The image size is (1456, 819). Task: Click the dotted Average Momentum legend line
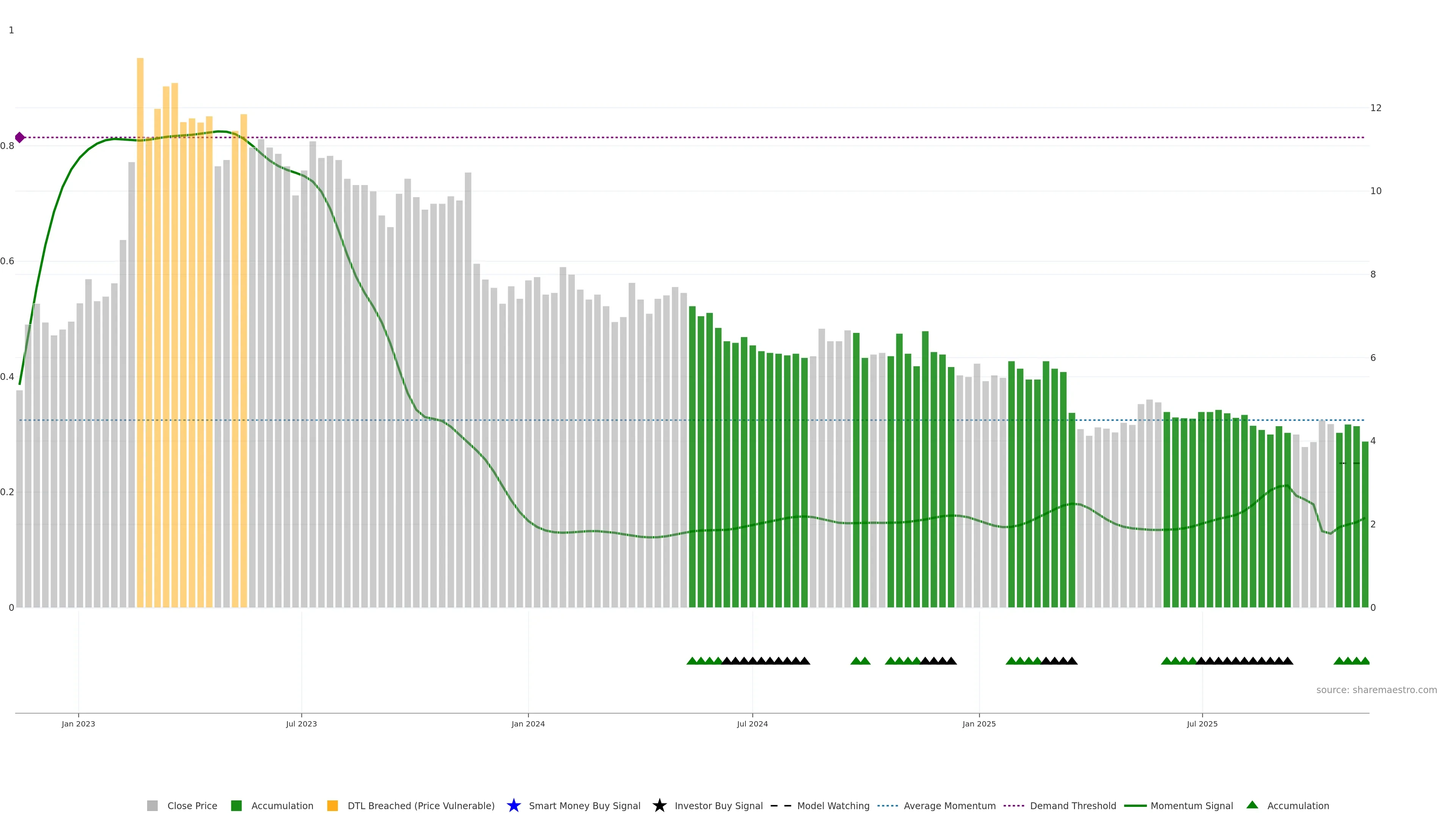[887, 805]
